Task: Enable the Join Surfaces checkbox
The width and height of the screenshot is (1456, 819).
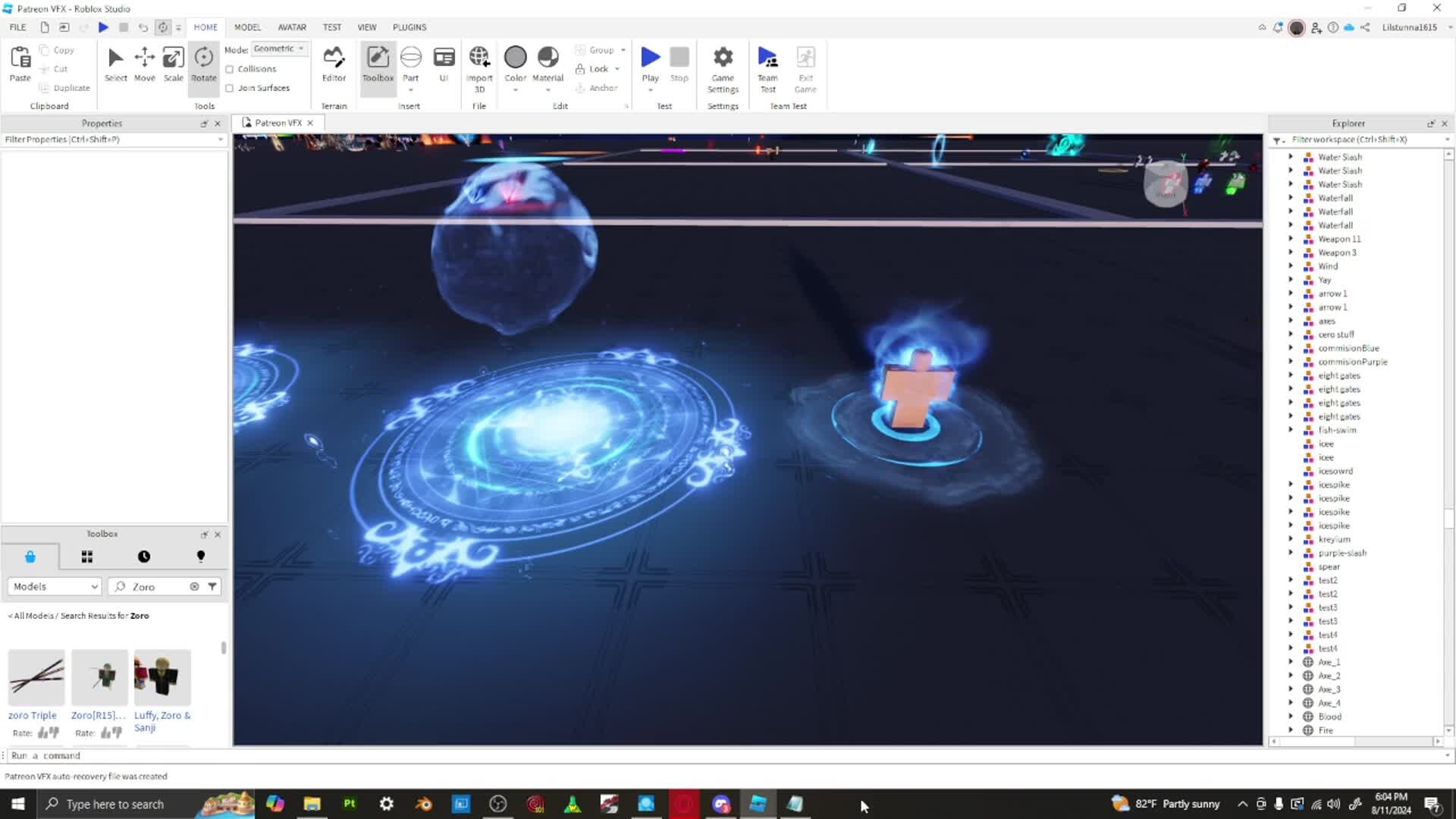Action: point(230,88)
